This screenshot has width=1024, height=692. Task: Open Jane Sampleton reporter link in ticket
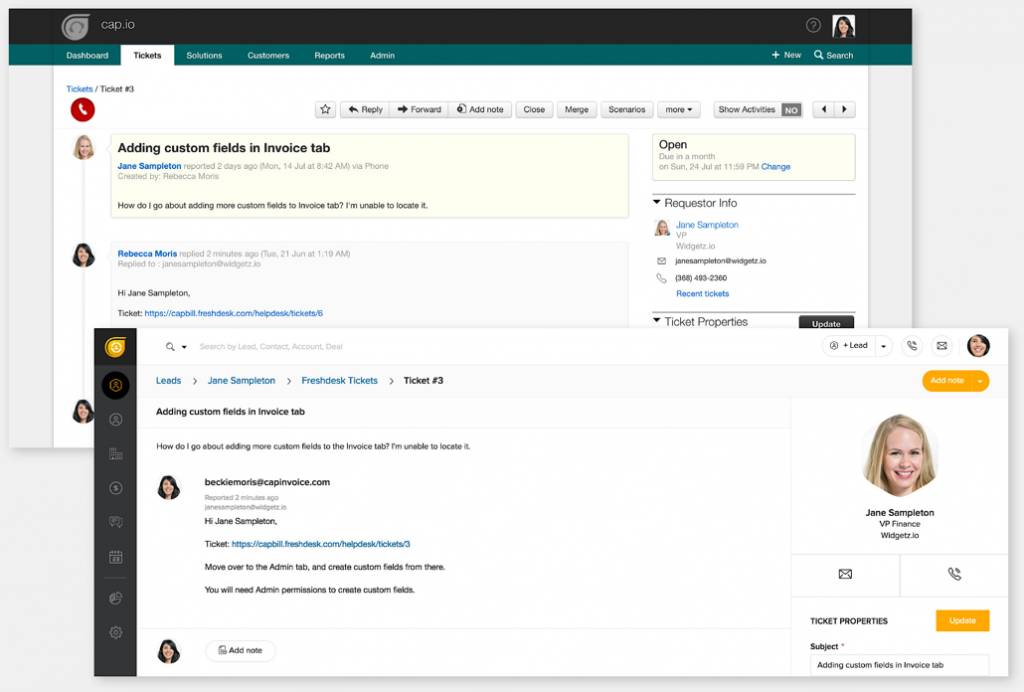pos(149,166)
